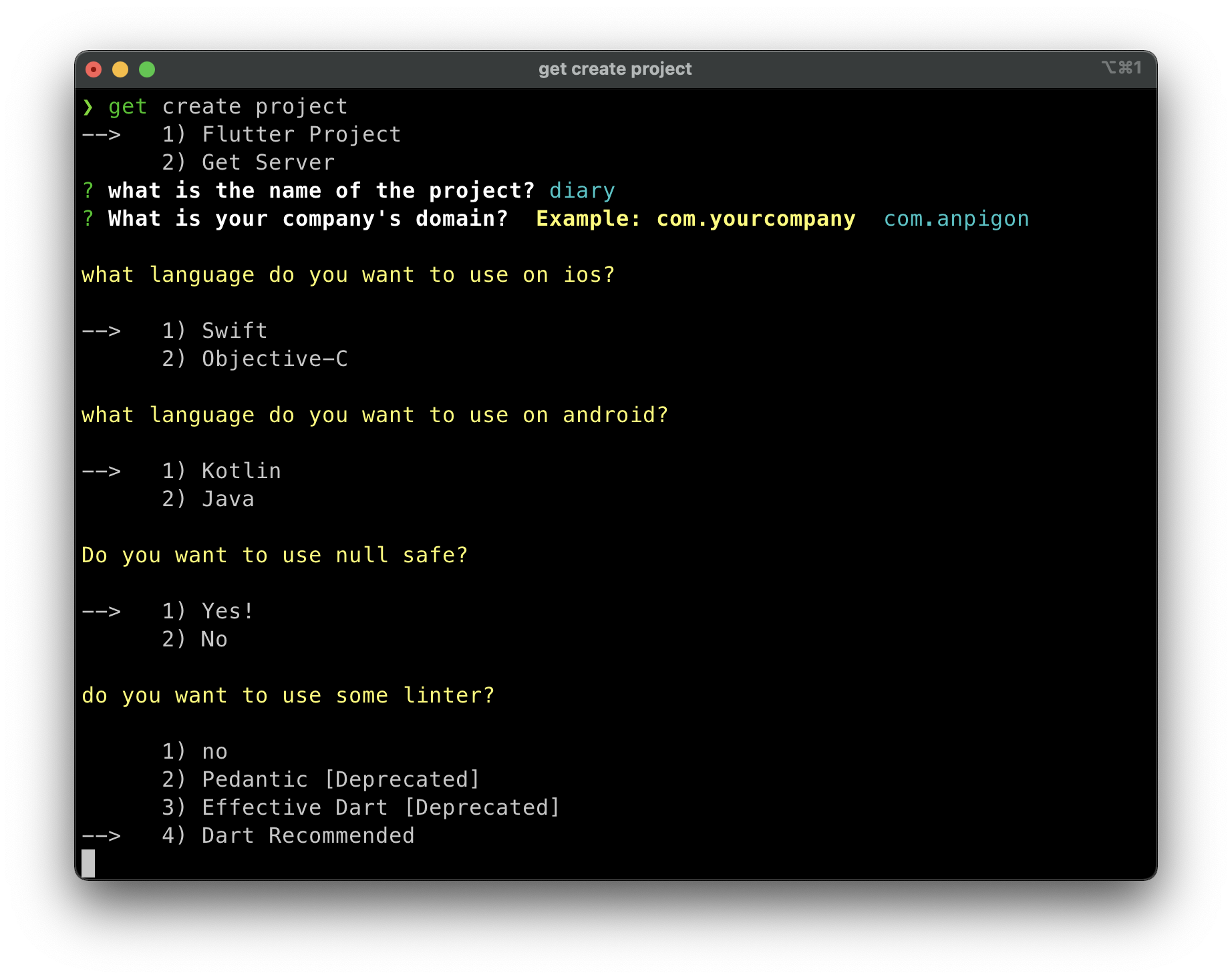Viewport: 1232px width, 979px height.
Task: Click the android language question line
Action: 375,415
